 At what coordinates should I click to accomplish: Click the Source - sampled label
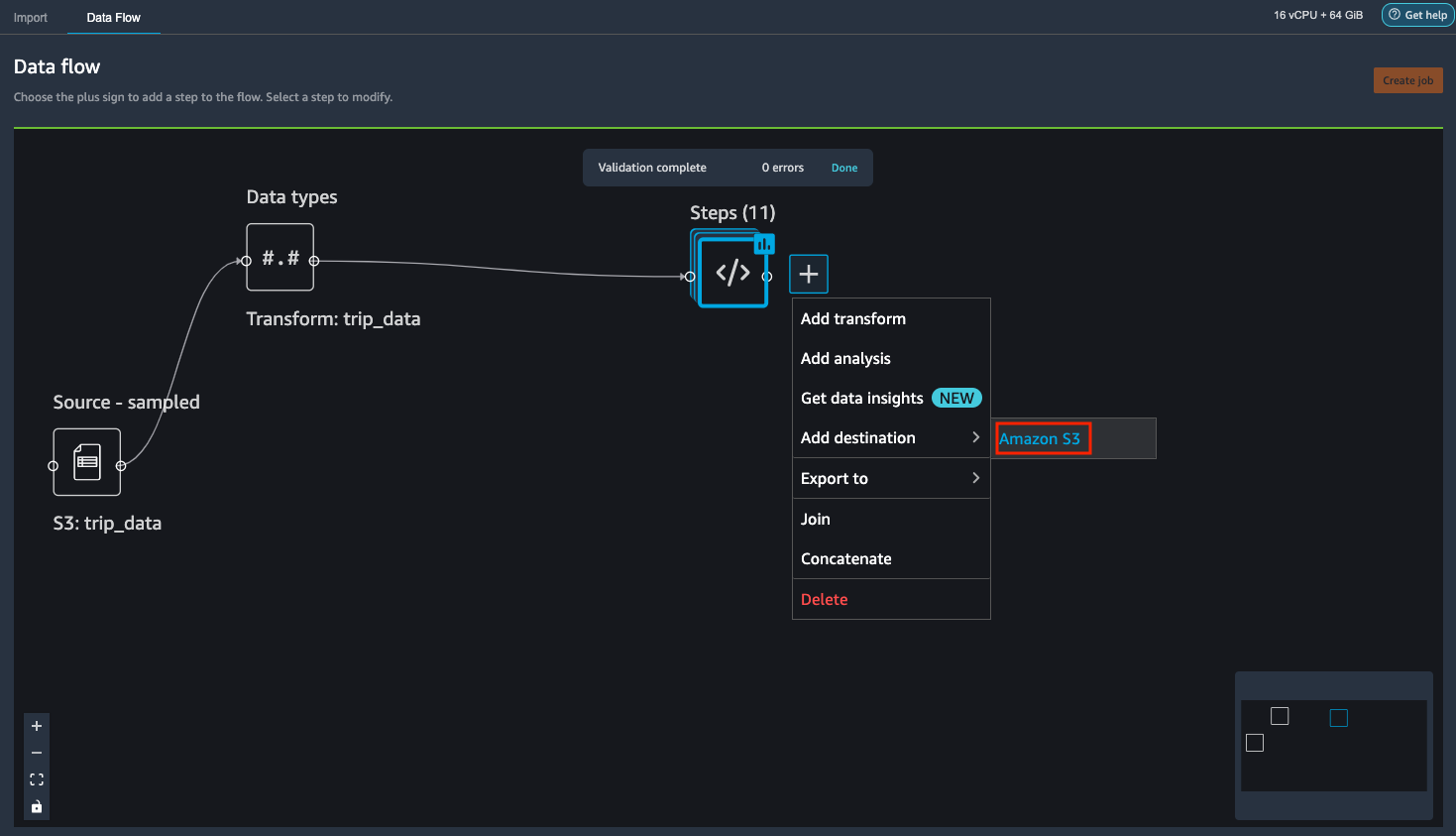[126, 402]
